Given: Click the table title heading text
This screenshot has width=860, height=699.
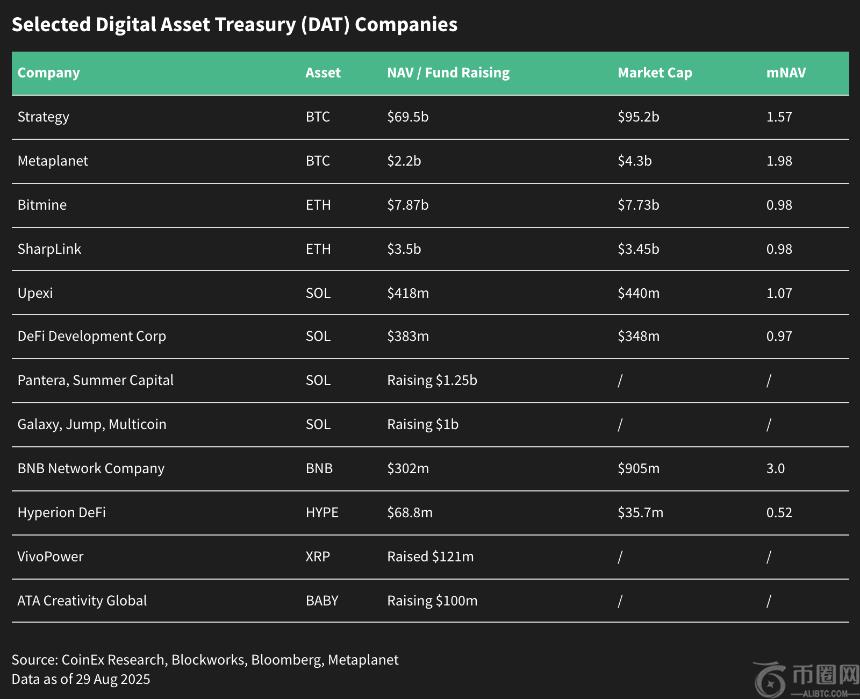Looking at the screenshot, I should (x=234, y=24).
